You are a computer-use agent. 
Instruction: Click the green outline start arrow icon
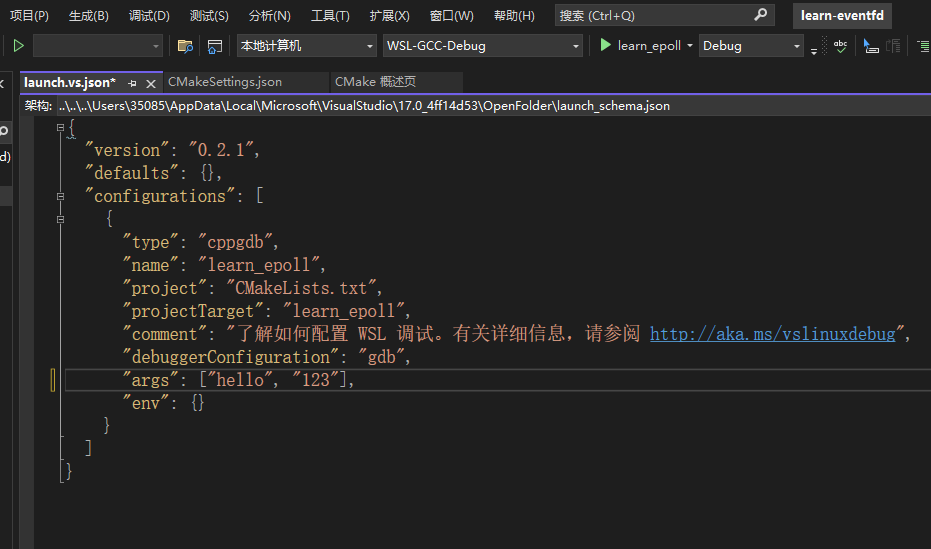[18, 46]
